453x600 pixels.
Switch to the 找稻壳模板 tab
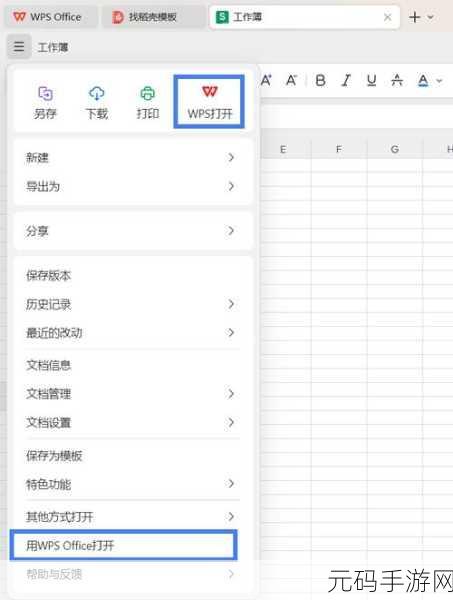[x=154, y=17]
